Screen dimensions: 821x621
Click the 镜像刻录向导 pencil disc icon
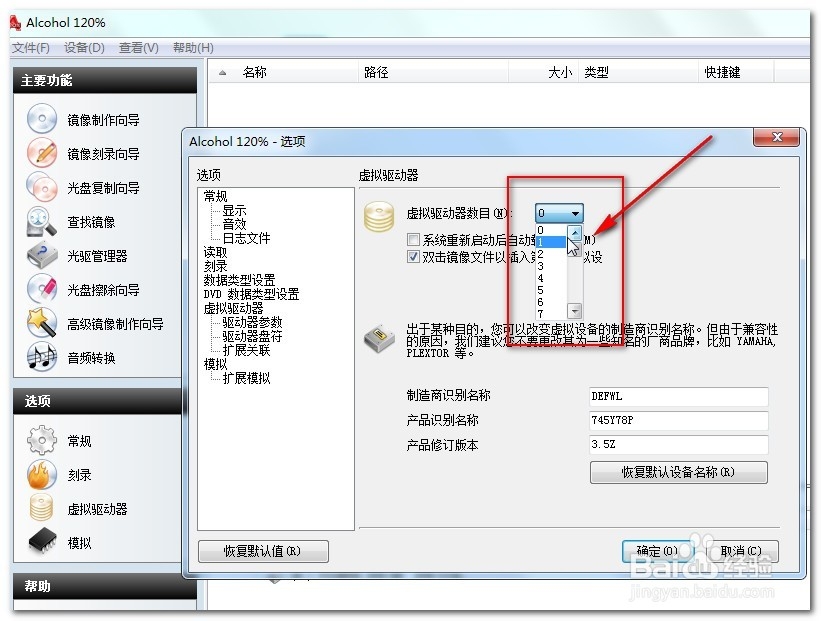(42, 152)
